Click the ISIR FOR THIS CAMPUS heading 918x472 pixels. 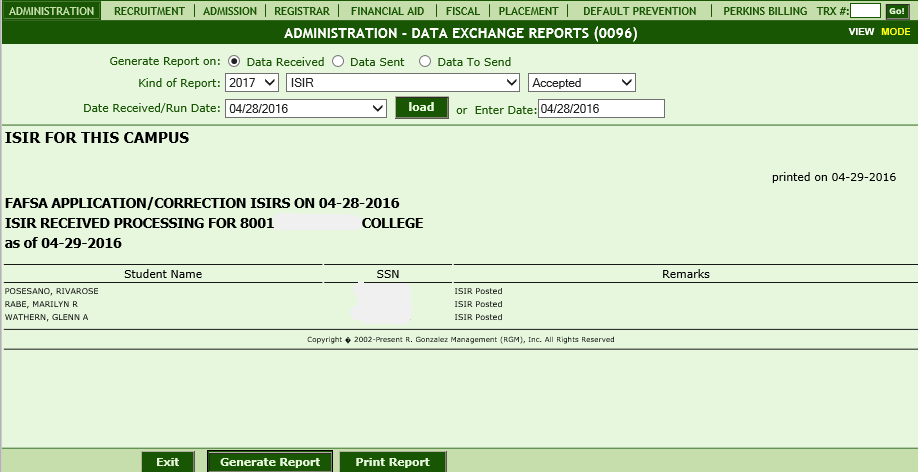click(97, 138)
